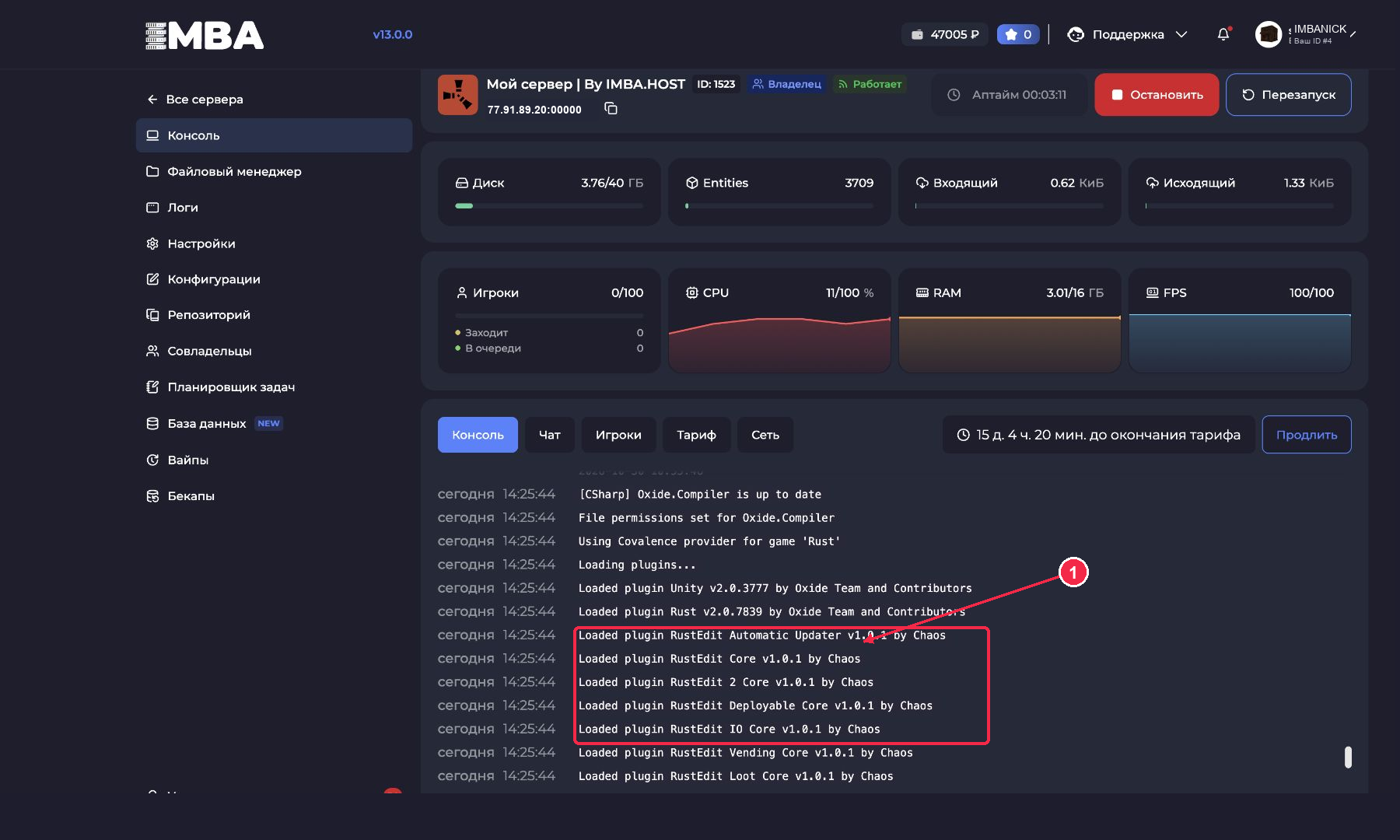Switch to the Сеть tab
Screen dimensions: 1400x840
click(765, 435)
